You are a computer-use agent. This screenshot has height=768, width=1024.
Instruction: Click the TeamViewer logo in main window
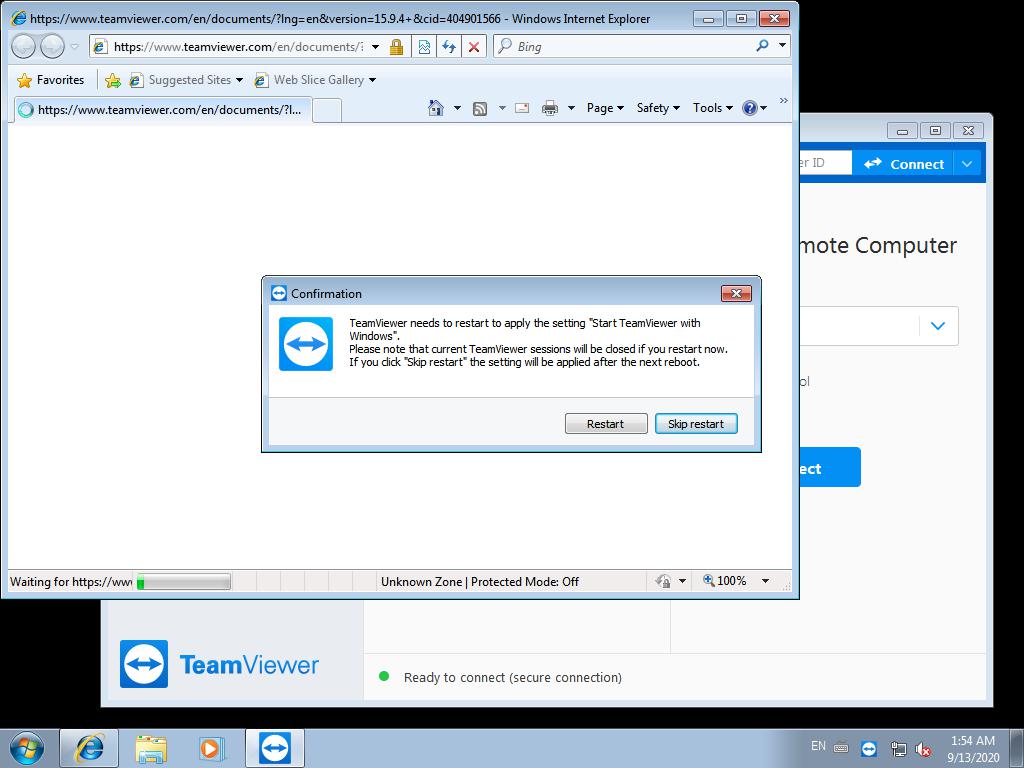click(x=219, y=664)
